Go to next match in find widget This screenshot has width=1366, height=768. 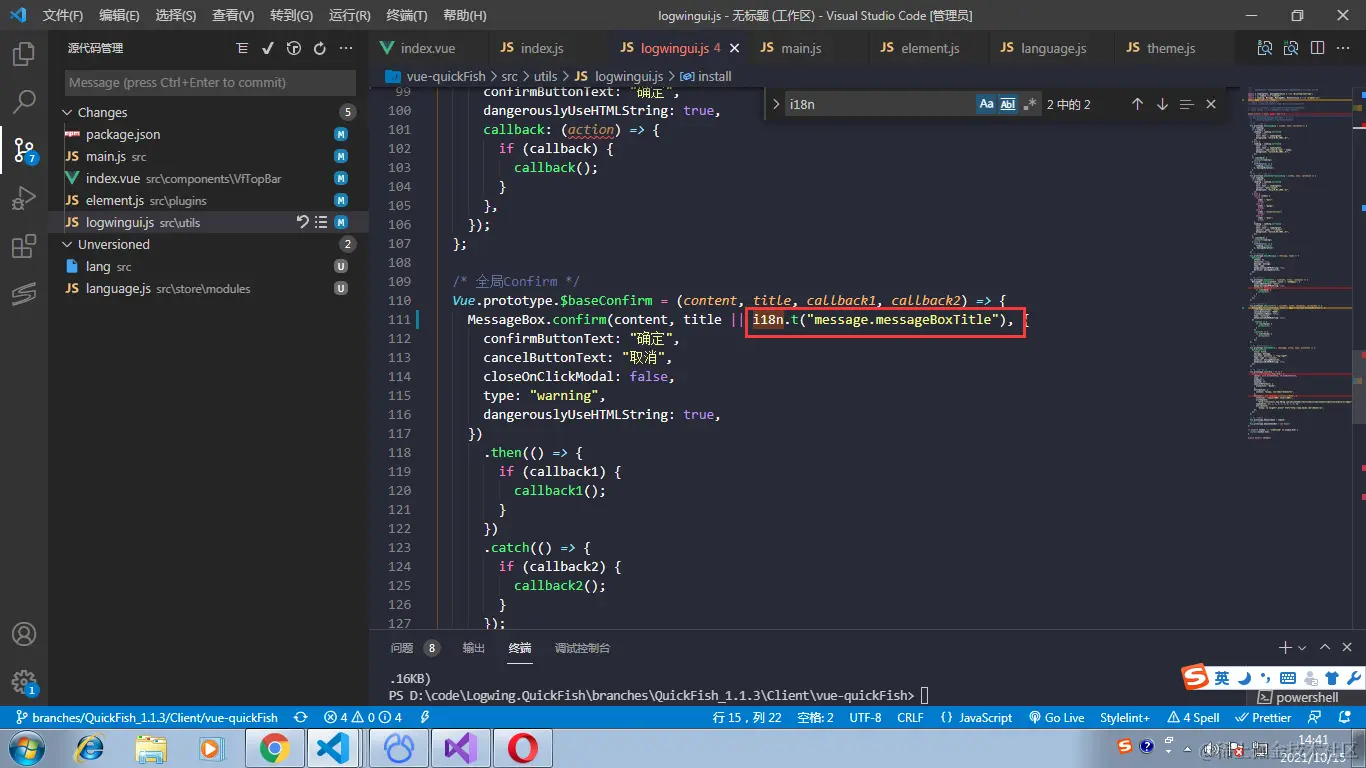pyautogui.click(x=1162, y=104)
